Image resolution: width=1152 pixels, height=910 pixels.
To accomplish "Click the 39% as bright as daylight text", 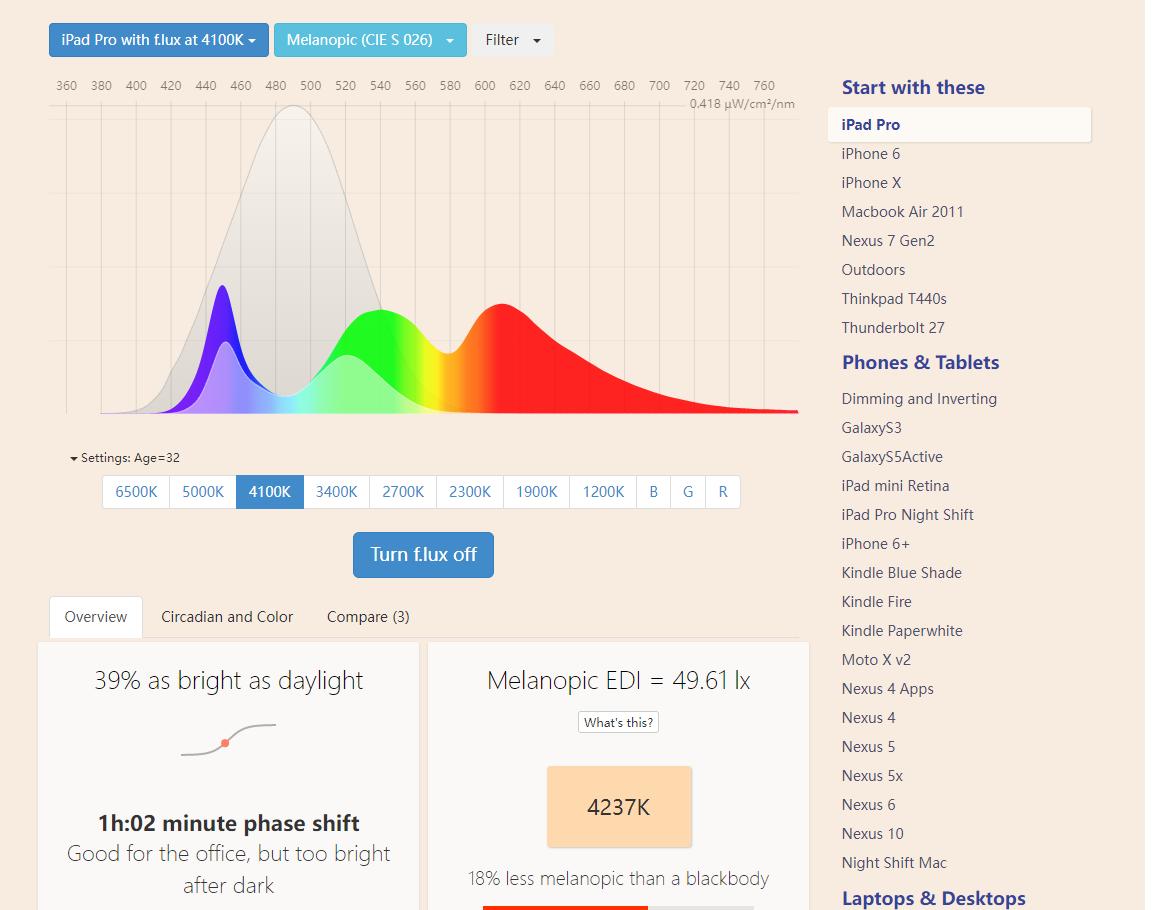I will click(228, 681).
